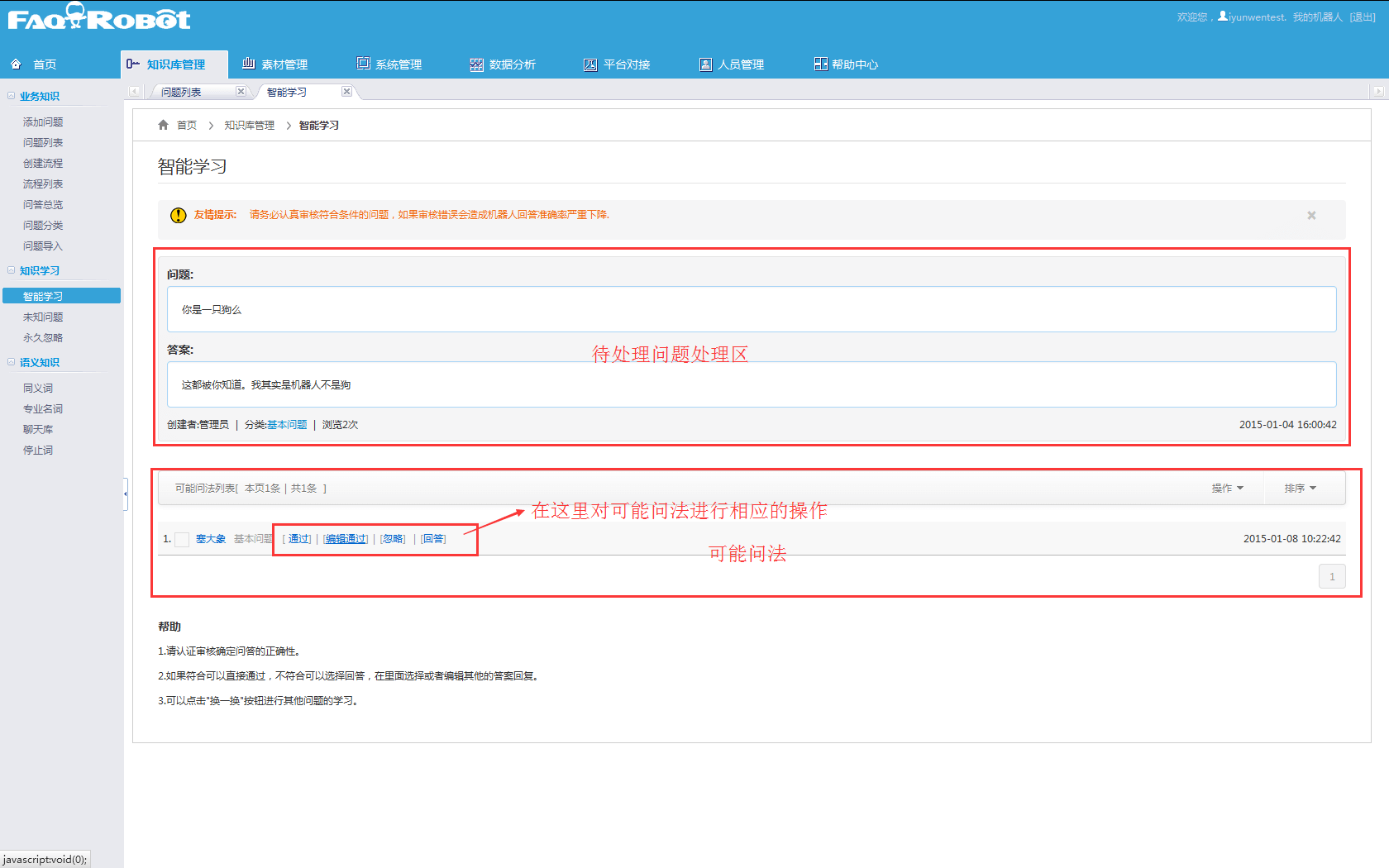
Task: Click the breadcrumb home icon
Action: click(163, 125)
